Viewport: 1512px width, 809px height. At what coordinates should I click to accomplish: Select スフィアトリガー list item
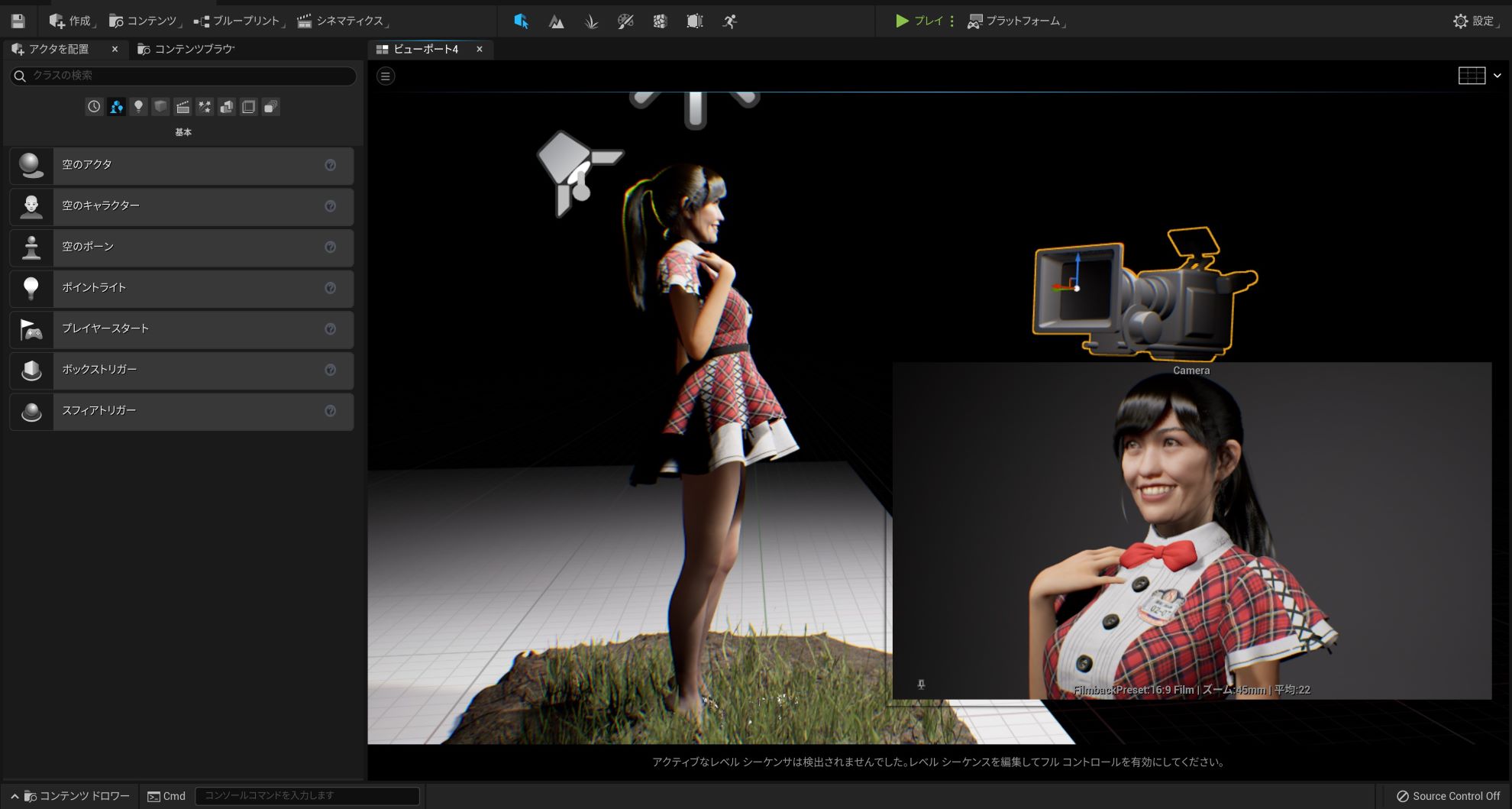coord(182,411)
